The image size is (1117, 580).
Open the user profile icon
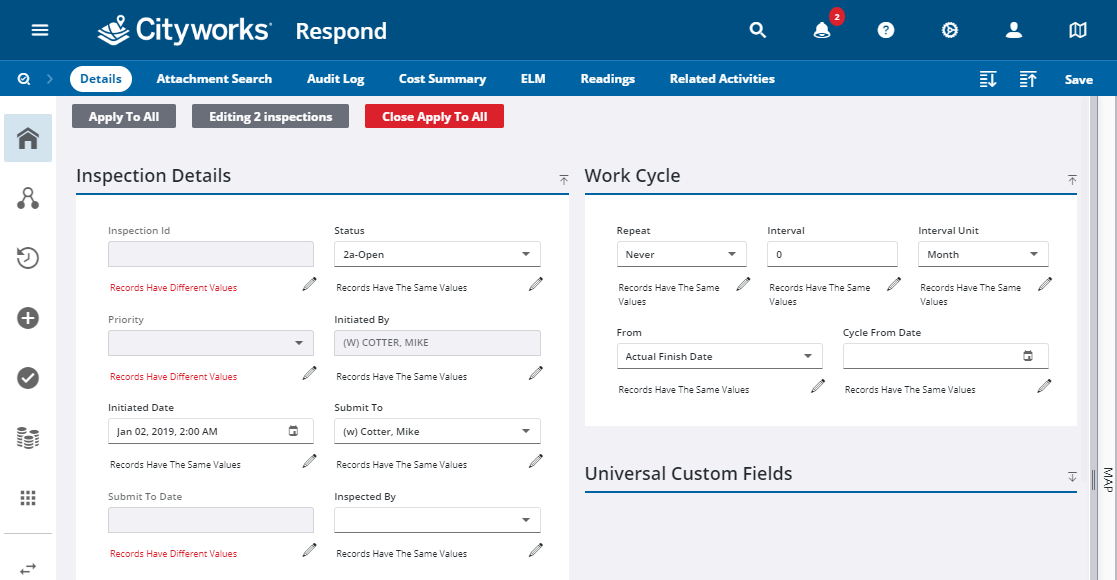pyautogui.click(x=1014, y=30)
